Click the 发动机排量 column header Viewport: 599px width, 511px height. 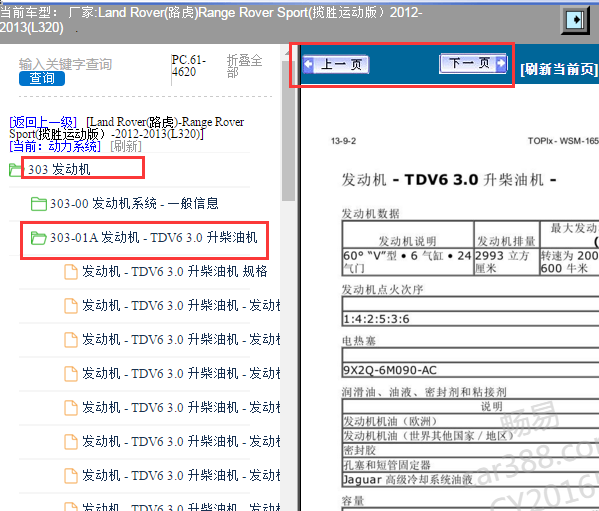(506, 241)
